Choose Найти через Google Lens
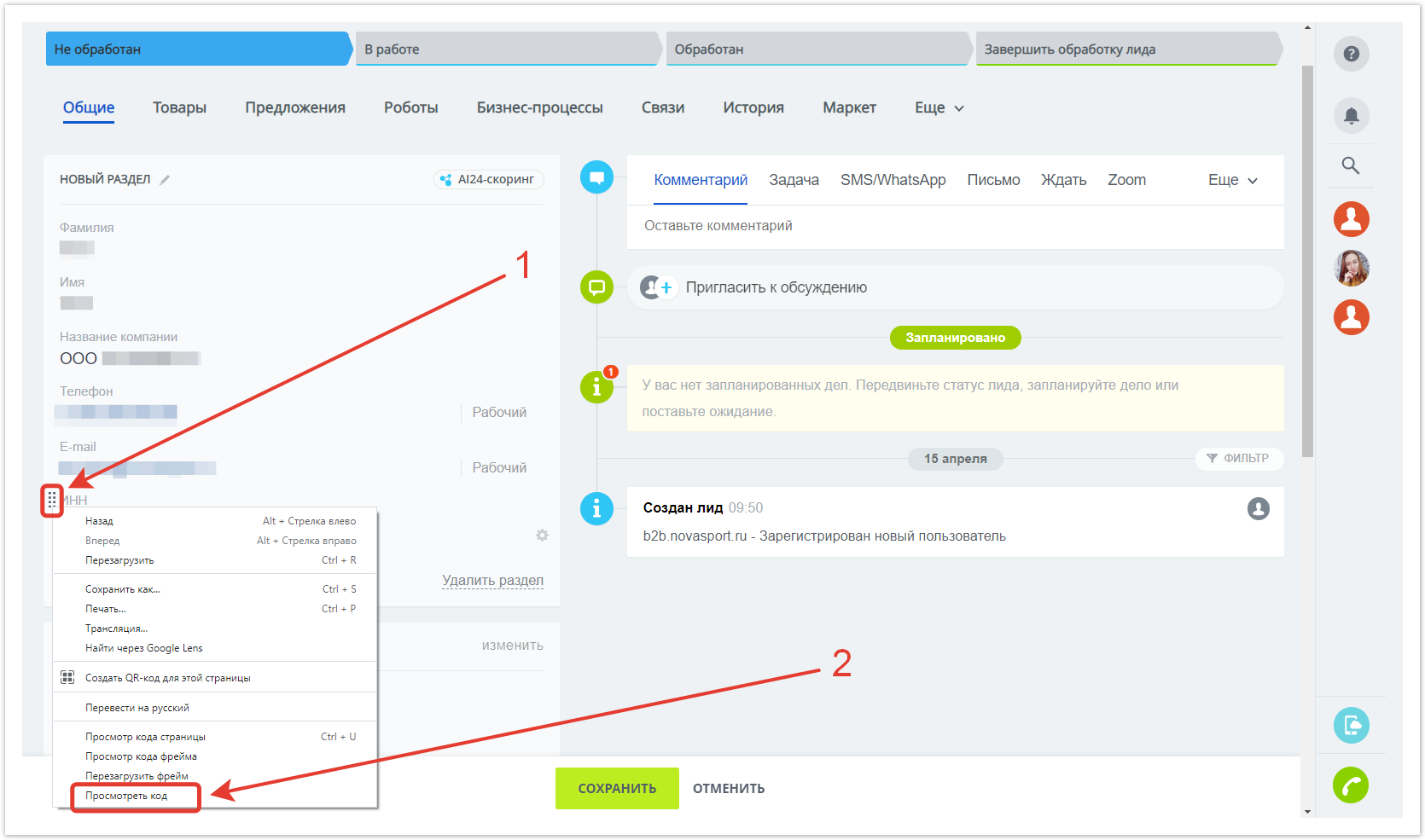The height and width of the screenshot is (840, 1425). [x=215, y=648]
